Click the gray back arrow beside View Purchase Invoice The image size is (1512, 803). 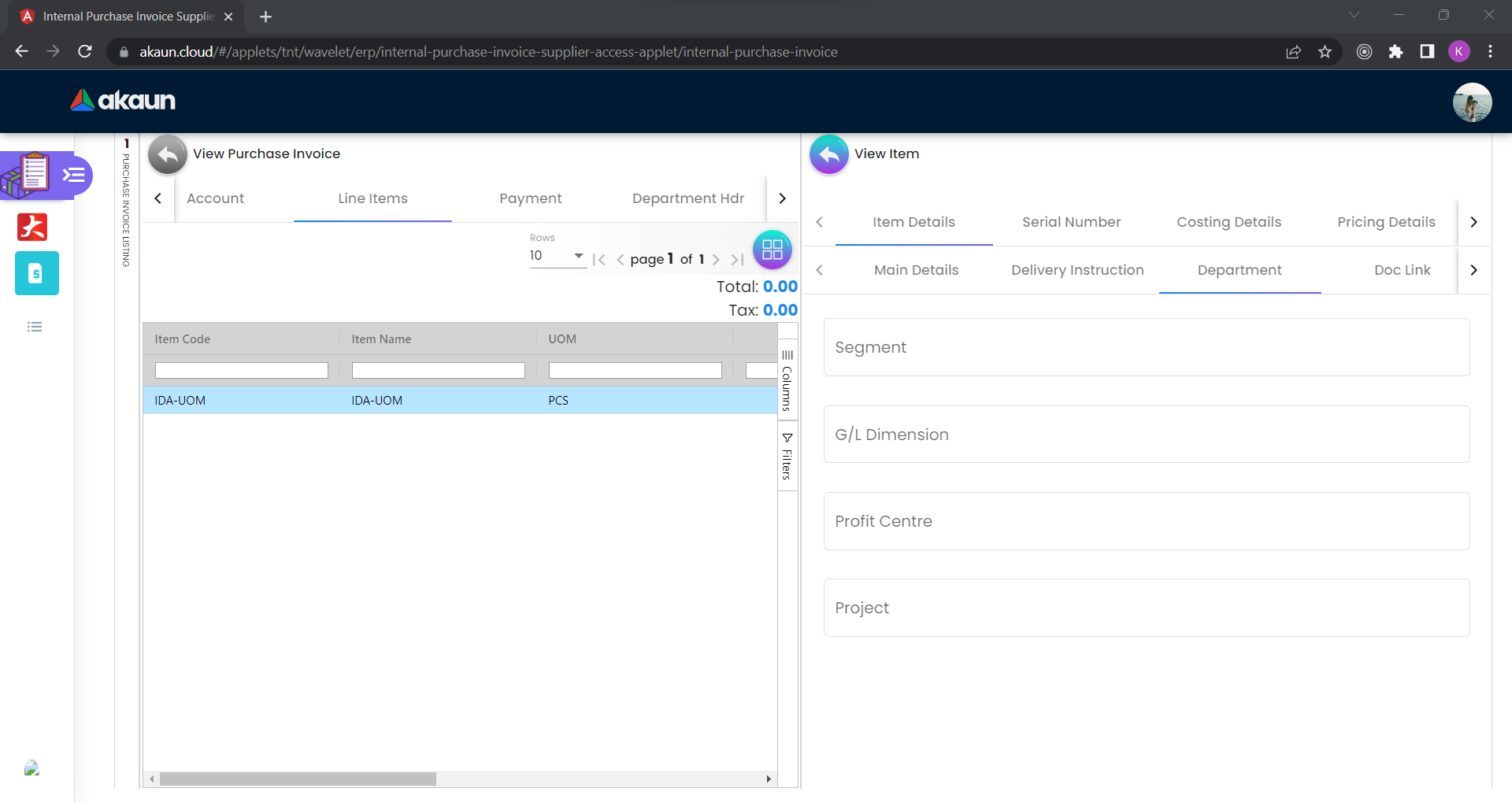point(167,154)
